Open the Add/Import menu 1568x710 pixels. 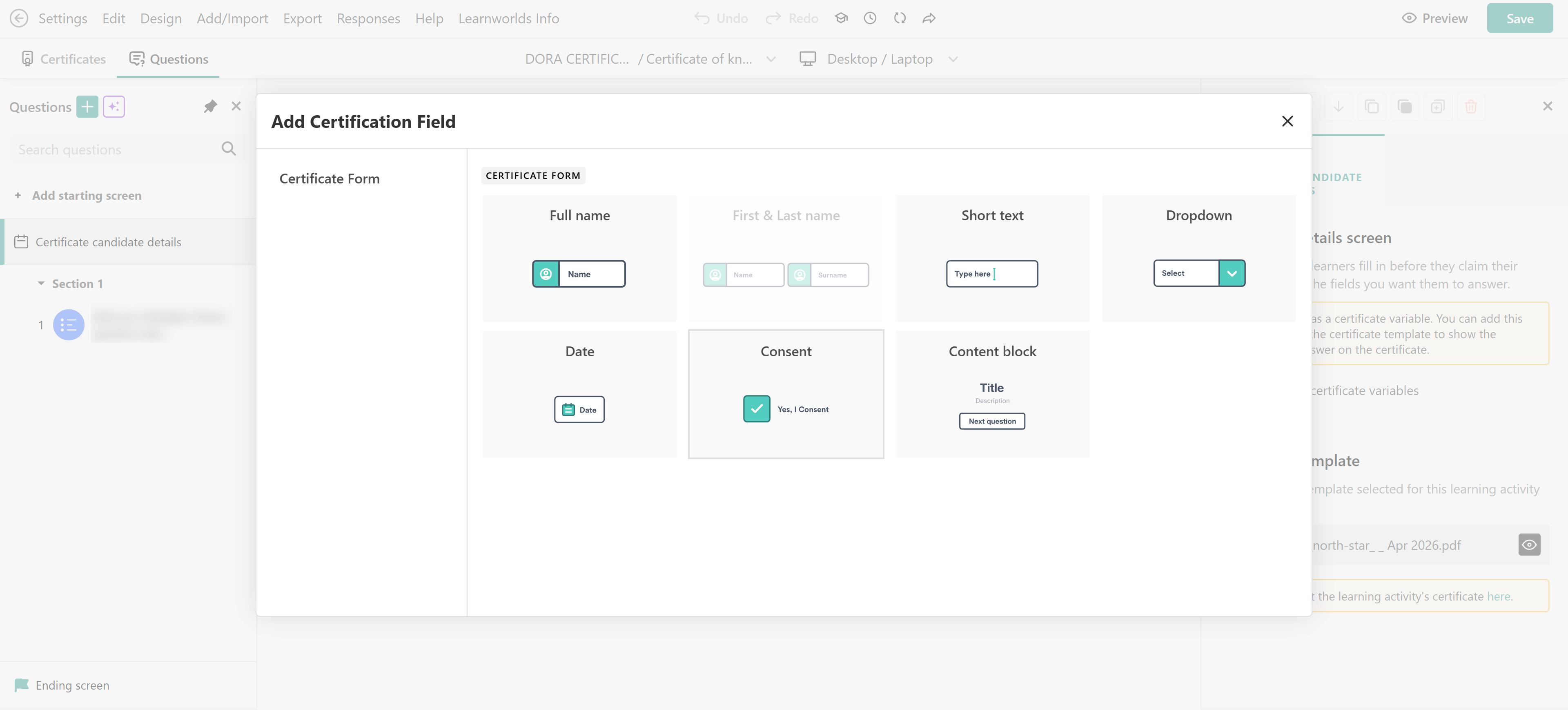tap(232, 18)
